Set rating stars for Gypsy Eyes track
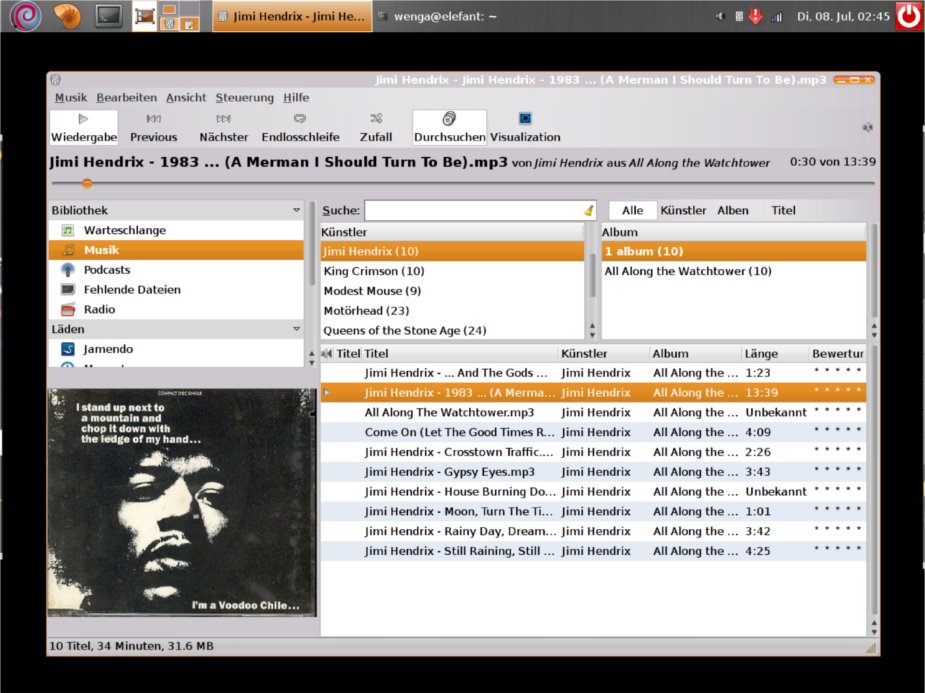 tap(837, 469)
